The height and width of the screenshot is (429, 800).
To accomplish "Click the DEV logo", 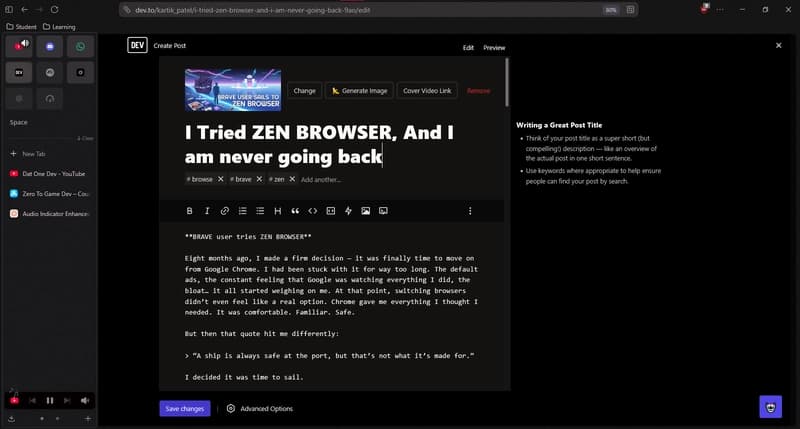I will click(x=137, y=45).
